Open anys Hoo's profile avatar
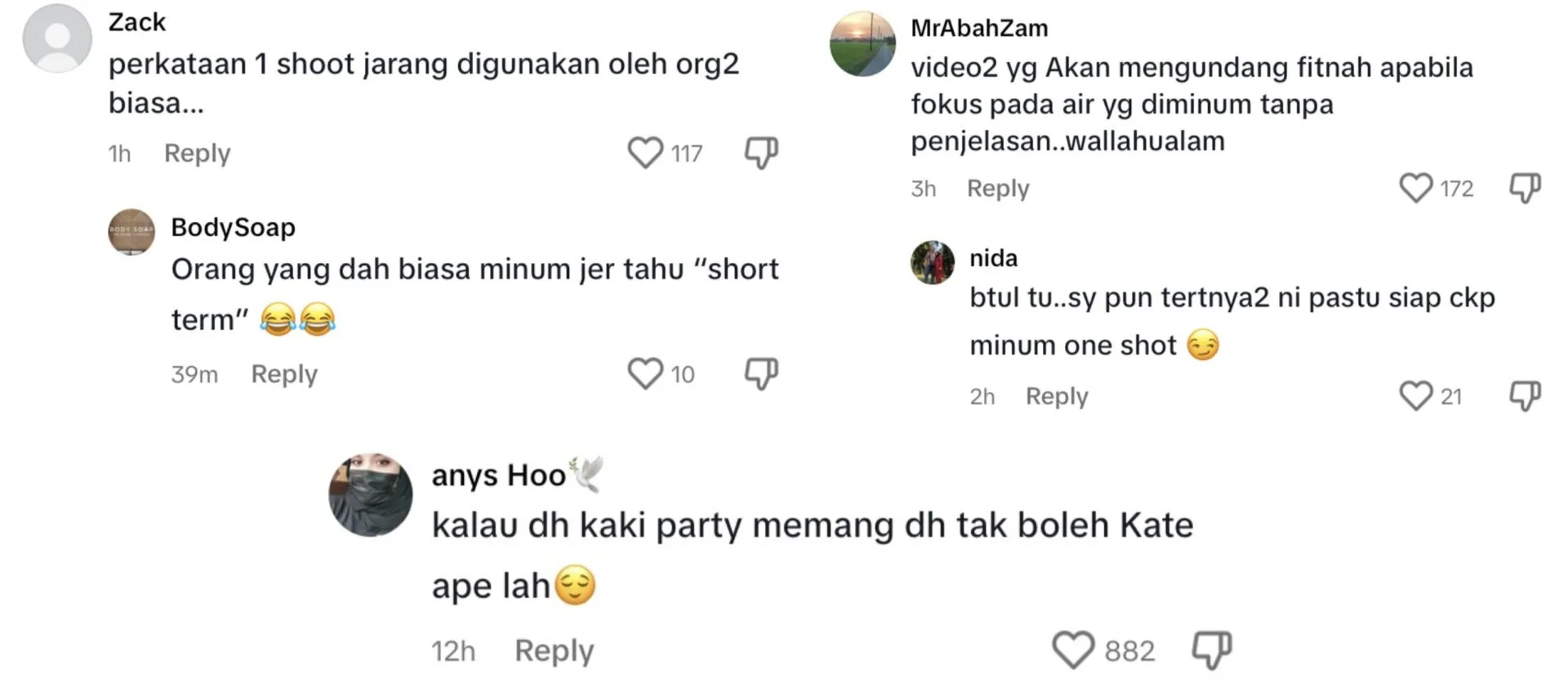Viewport: 1568px width, 687px height. coord(371,494)
